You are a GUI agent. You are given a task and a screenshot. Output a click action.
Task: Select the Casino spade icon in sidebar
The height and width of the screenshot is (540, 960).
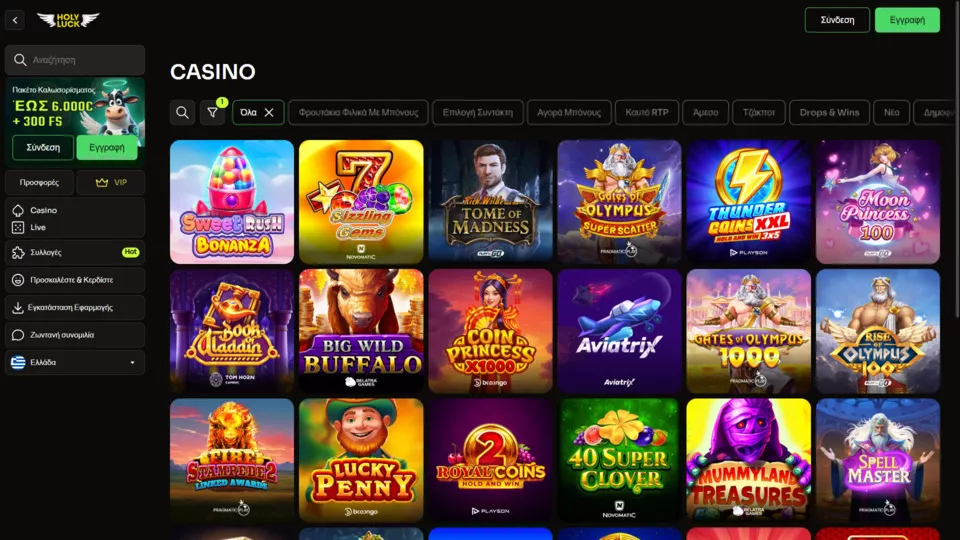[x=18, y=210]
